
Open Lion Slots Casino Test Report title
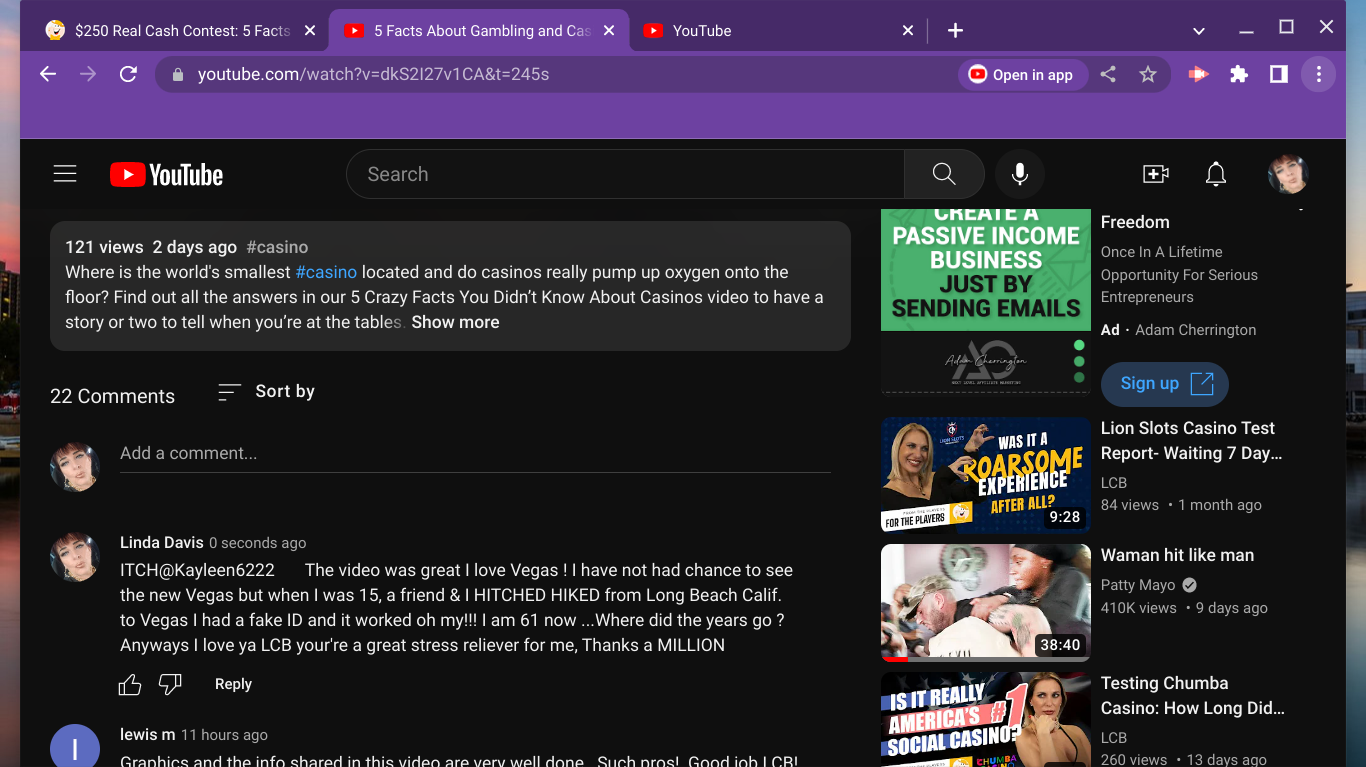1191,441
